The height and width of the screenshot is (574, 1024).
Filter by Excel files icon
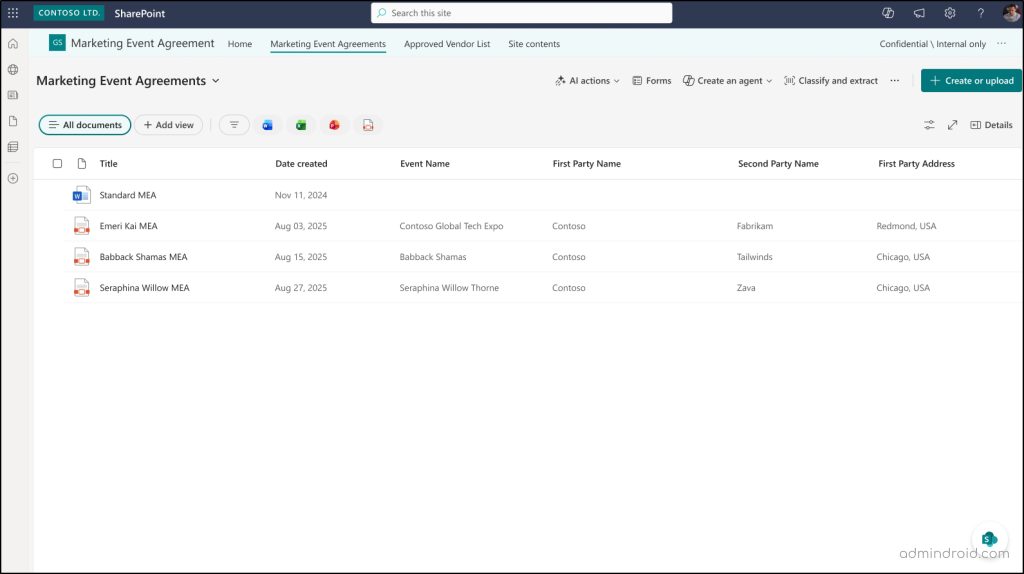301,125
